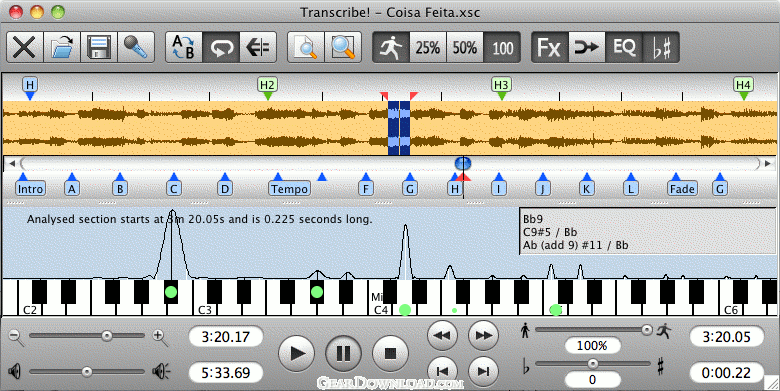Skip to next marker button
780x391 pixels.
coord(484,371)
